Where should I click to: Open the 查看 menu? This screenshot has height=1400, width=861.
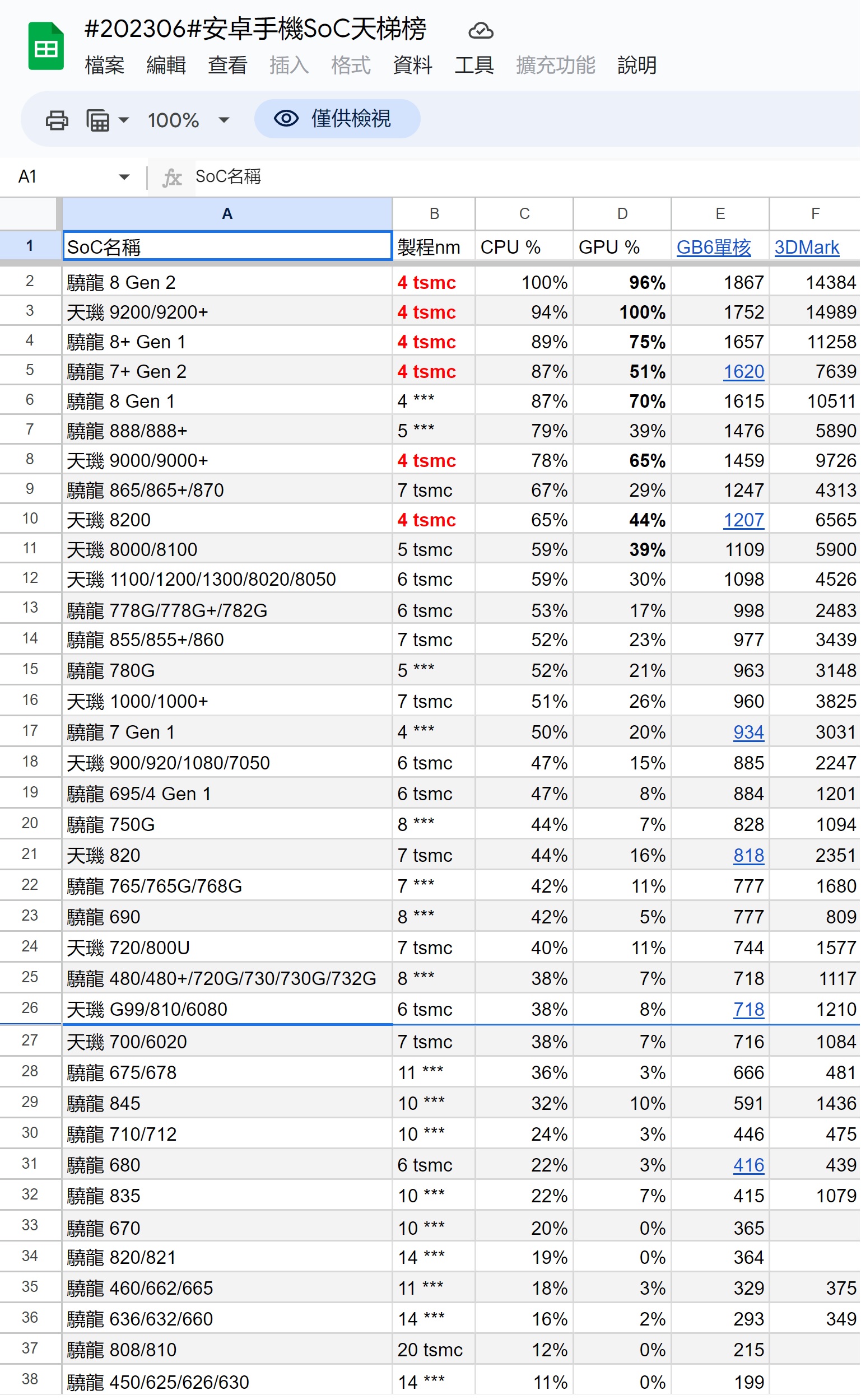pos(228,65)
